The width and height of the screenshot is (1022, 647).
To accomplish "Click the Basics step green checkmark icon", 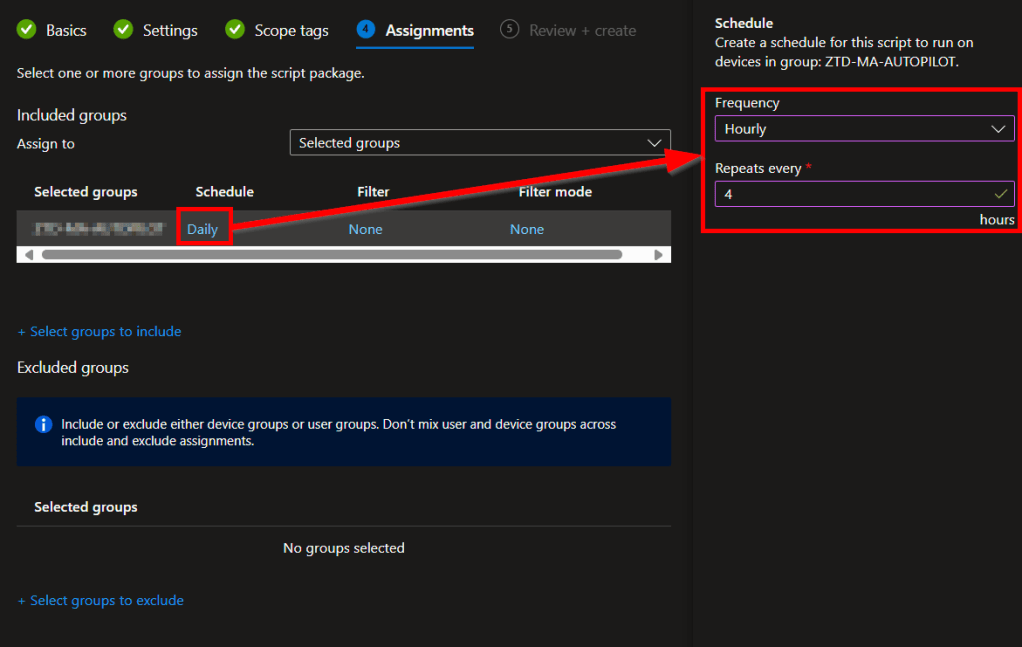I will click(x=27, y=30).
